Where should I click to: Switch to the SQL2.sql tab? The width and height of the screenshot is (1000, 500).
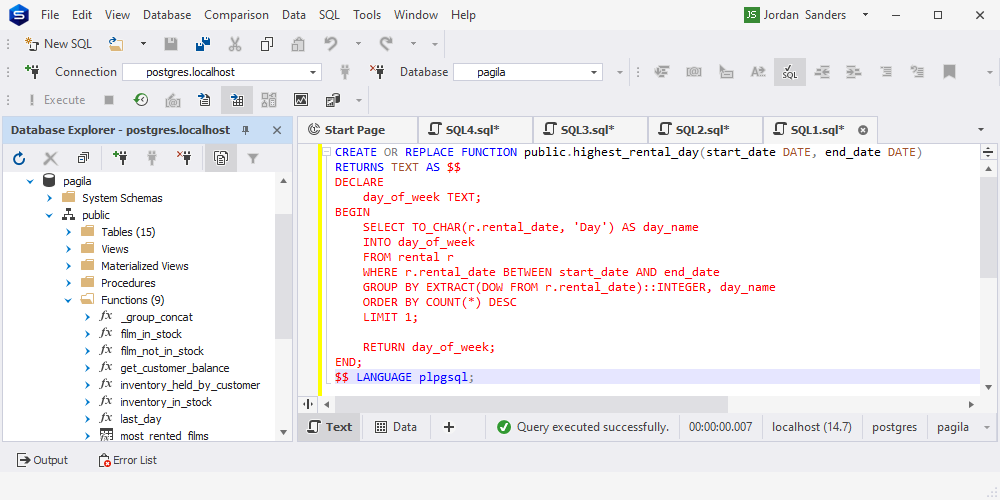705,130
